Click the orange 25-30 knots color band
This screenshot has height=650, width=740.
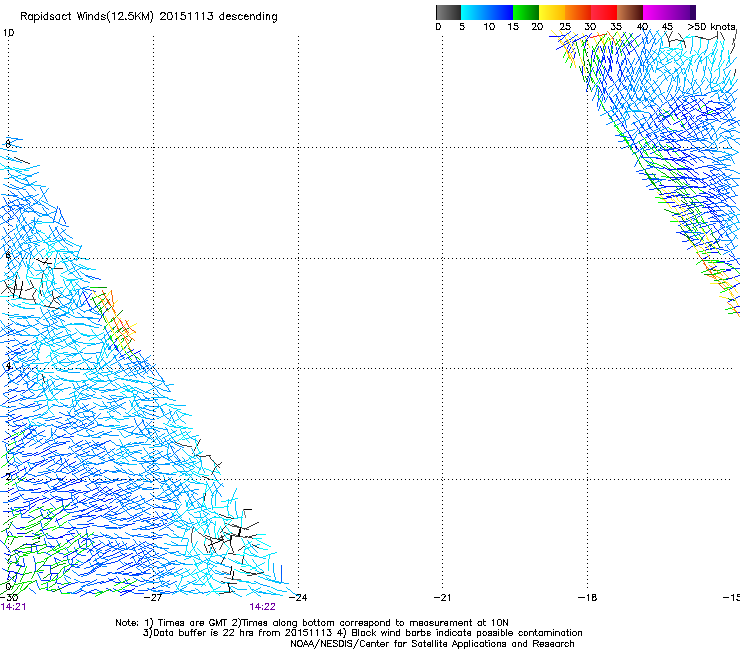click(x=578, y=12)
